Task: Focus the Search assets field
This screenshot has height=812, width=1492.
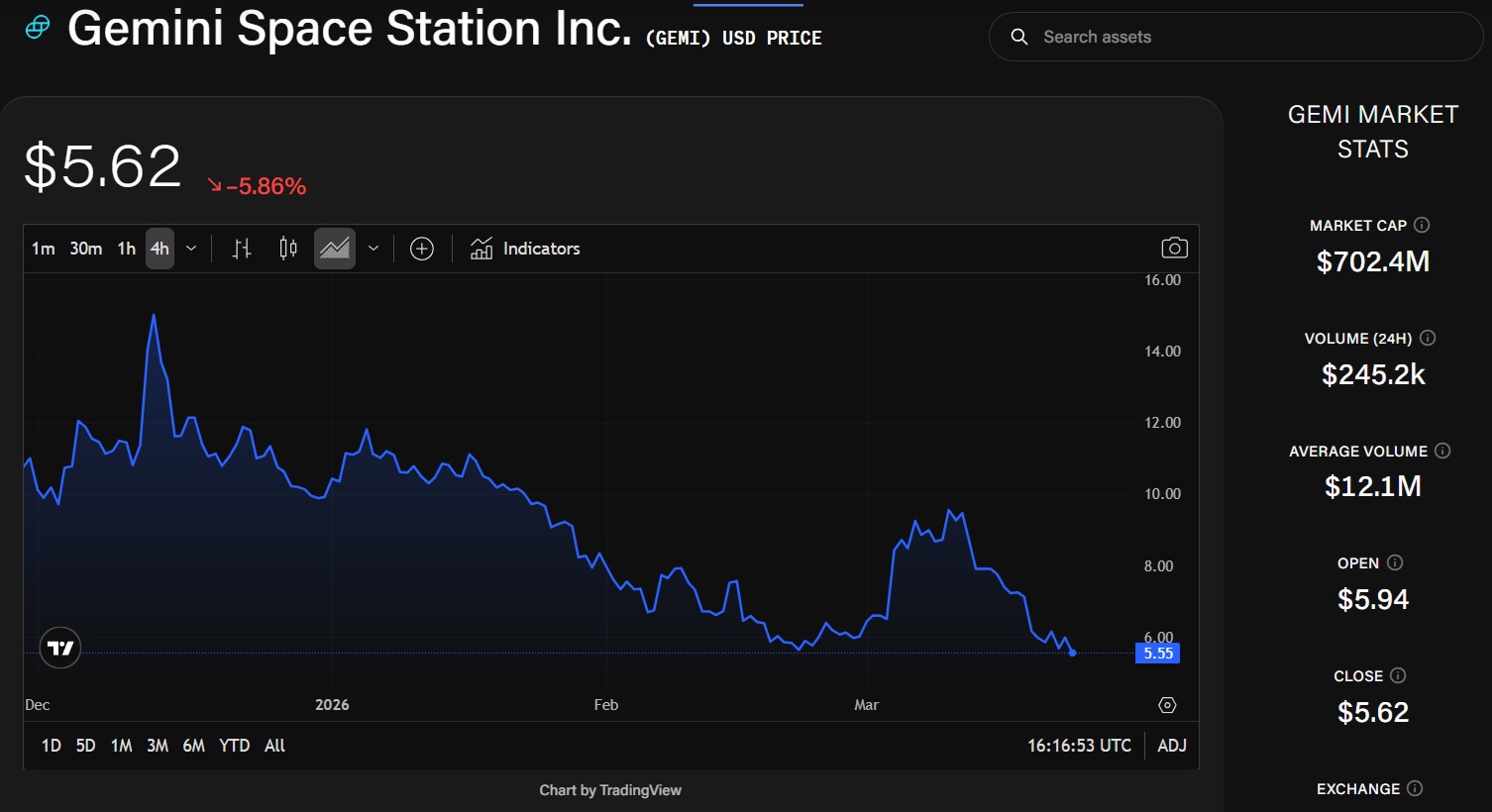Action: tap(1235, 37)
